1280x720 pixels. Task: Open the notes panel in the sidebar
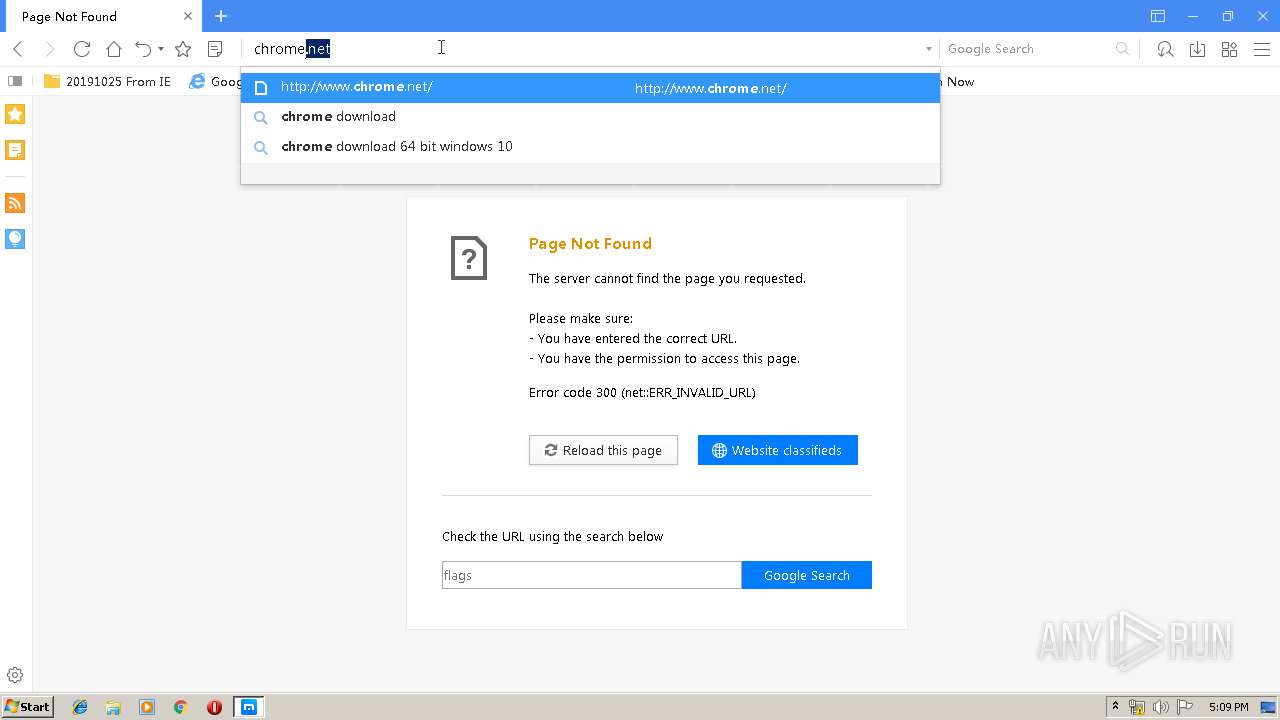point(15,150)
